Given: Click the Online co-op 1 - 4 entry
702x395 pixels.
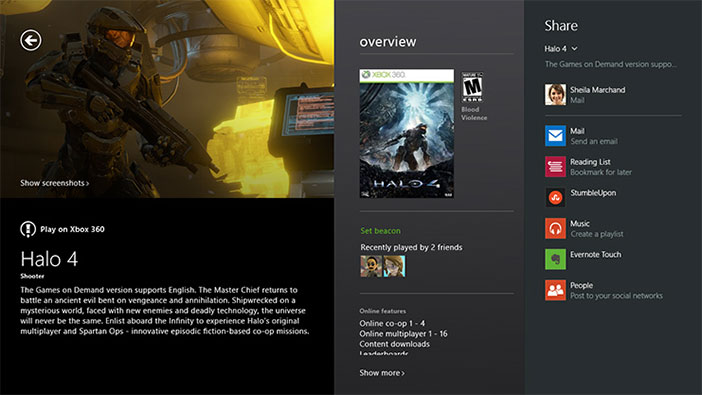Looking at the screenshot, I should pos(392,323).
